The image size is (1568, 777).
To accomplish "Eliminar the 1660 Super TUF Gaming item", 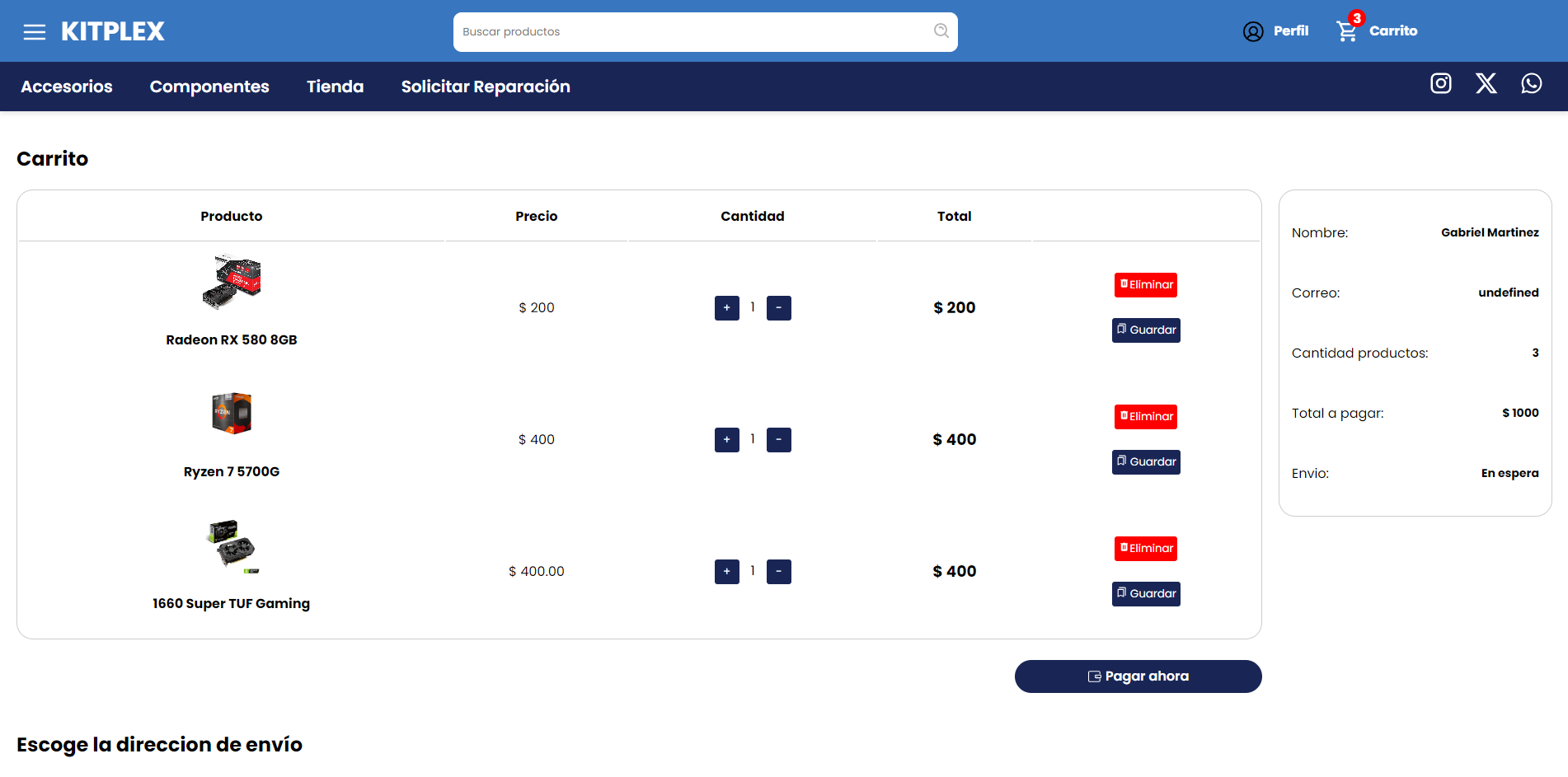I will coord(1146,549).
